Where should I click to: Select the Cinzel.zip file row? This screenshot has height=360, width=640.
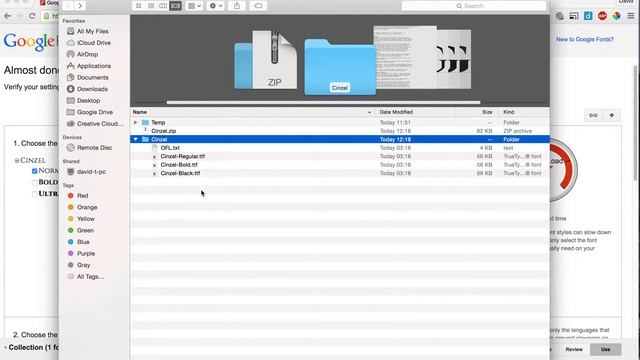pos(340,131)
